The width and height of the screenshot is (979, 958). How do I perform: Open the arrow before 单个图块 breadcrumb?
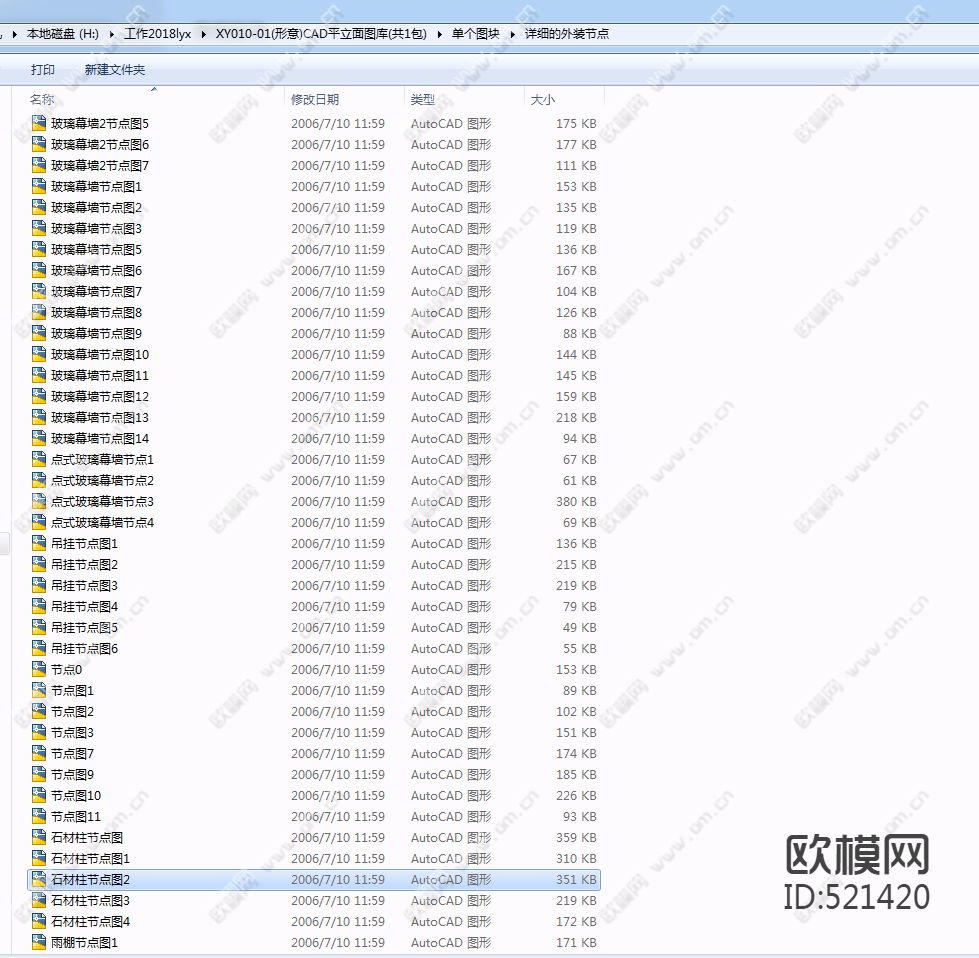coord(440,34)
